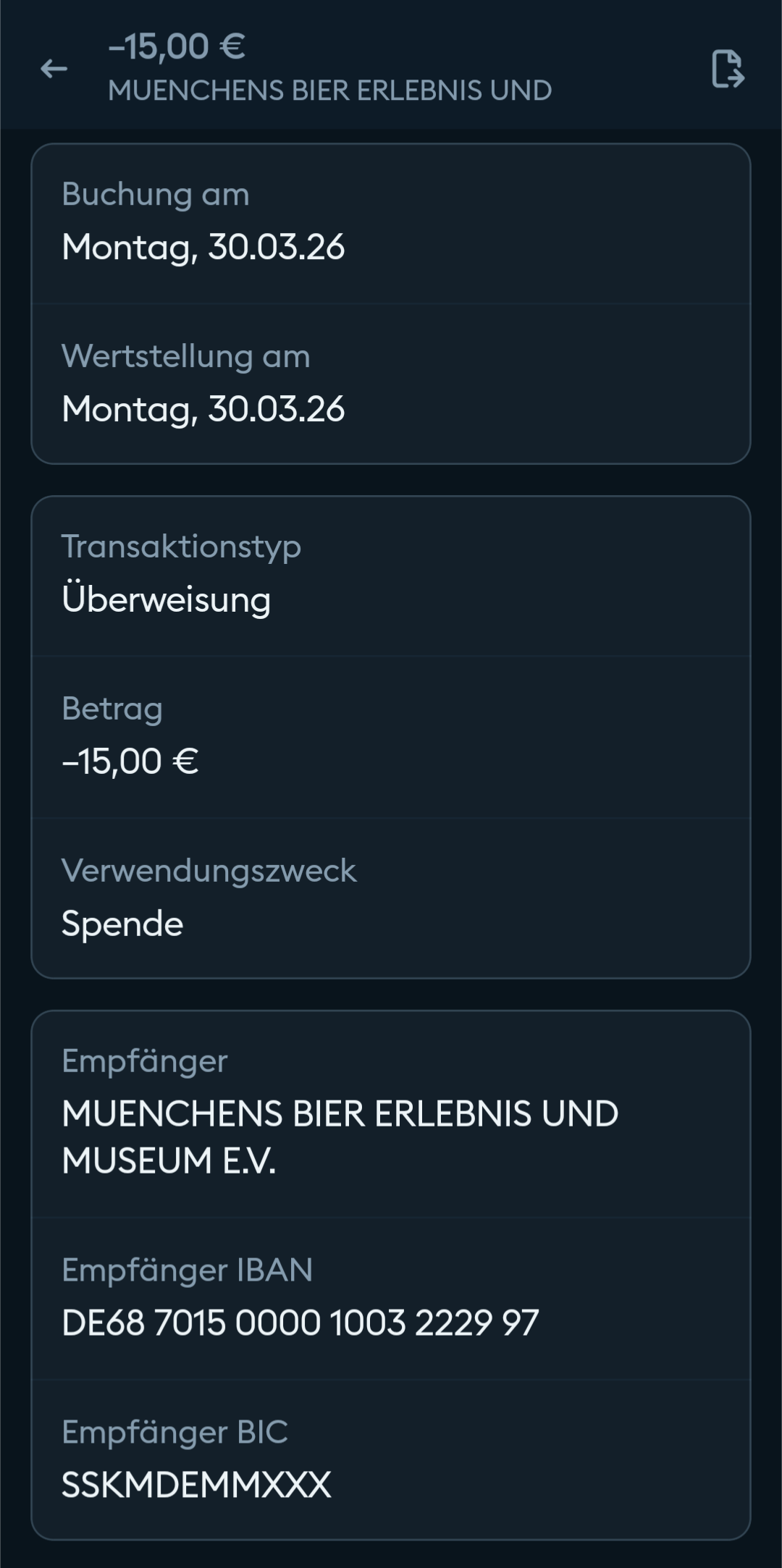Tap the Wertstellung am label
This screenshot has width=782, height=1568.
pos(186,356)
